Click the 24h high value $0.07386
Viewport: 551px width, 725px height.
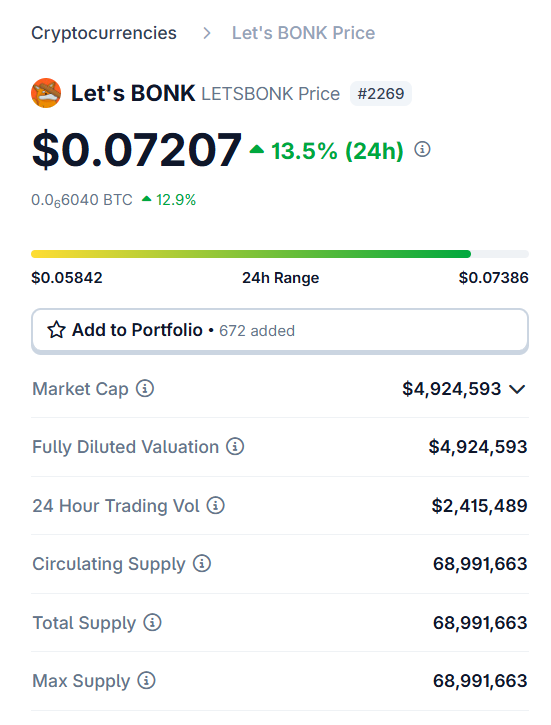pos(493,277)
